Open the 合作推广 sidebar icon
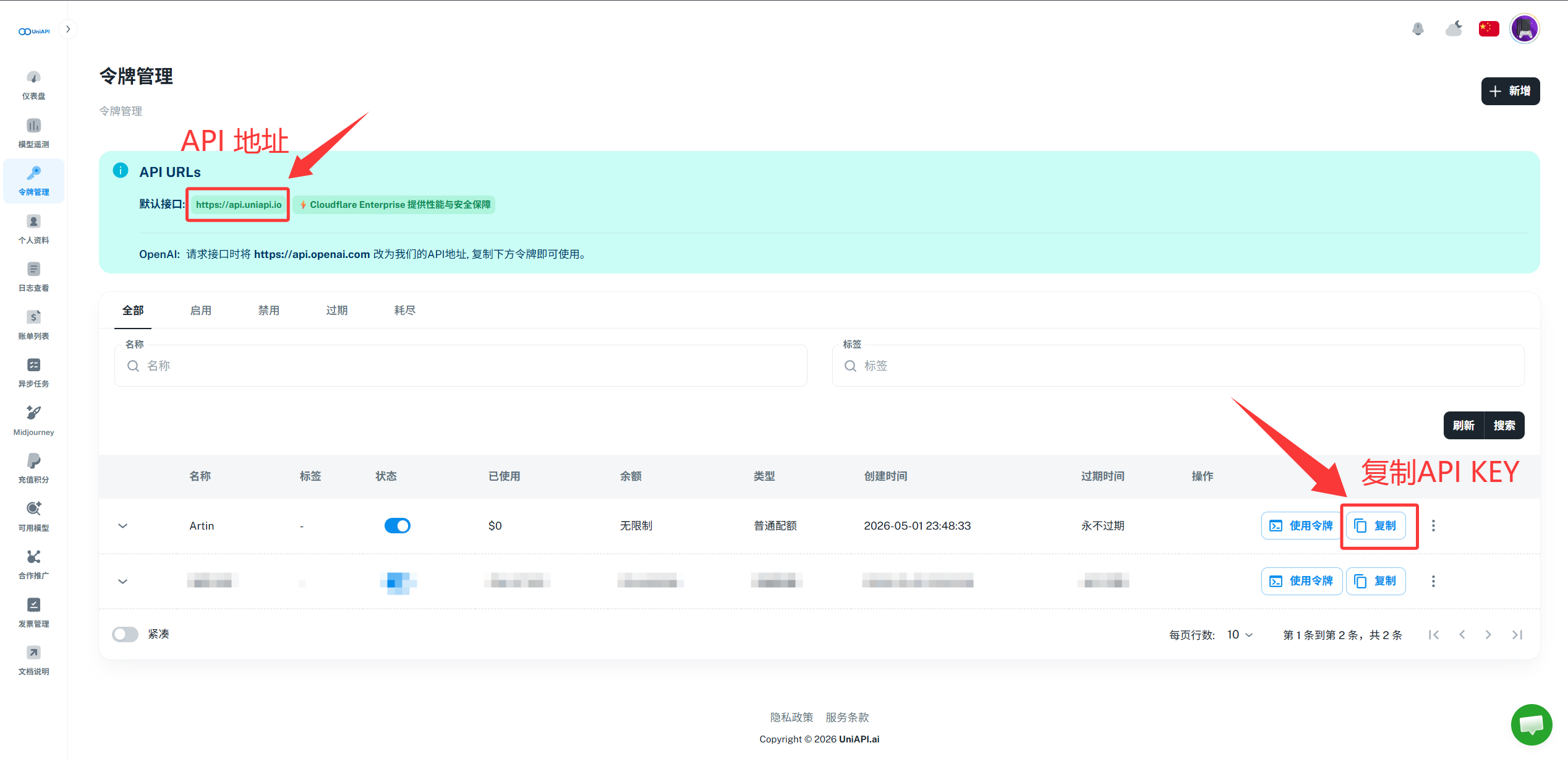The height and width of the screenshot is (761, 1568). (x=33, y=557)
